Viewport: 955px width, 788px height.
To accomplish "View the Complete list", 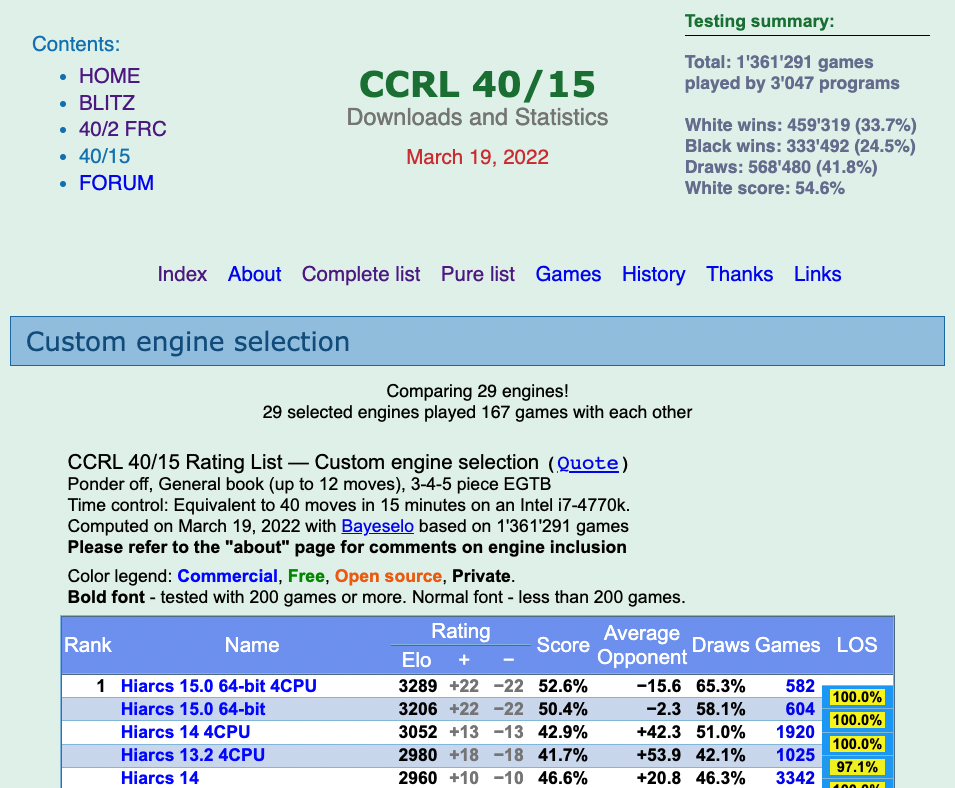I will point(361,274).
